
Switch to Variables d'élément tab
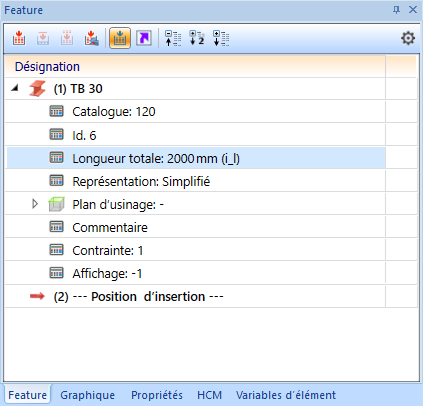tap(286, 395)
